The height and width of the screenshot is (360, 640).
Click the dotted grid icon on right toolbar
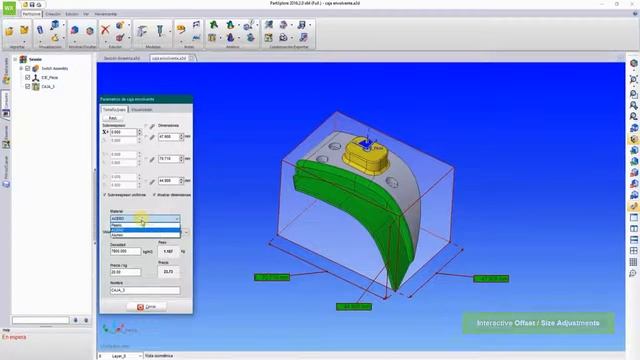click(x=633, y=262)
